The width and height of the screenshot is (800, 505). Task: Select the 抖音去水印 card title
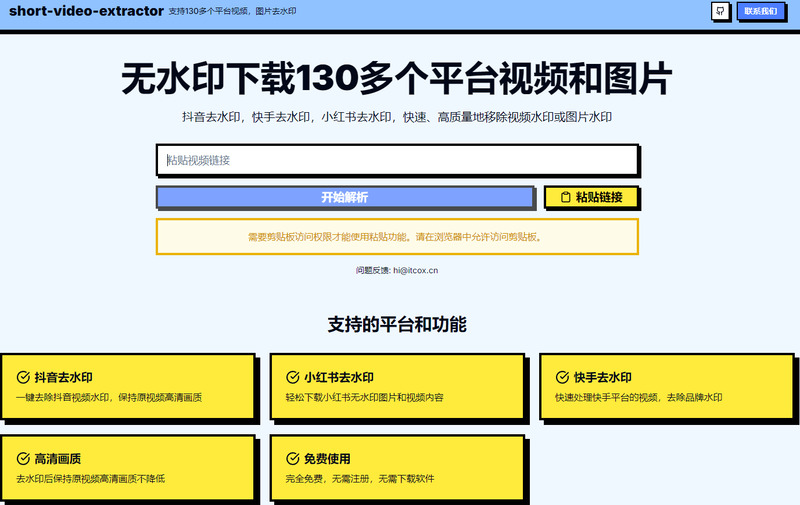(63, 377)
